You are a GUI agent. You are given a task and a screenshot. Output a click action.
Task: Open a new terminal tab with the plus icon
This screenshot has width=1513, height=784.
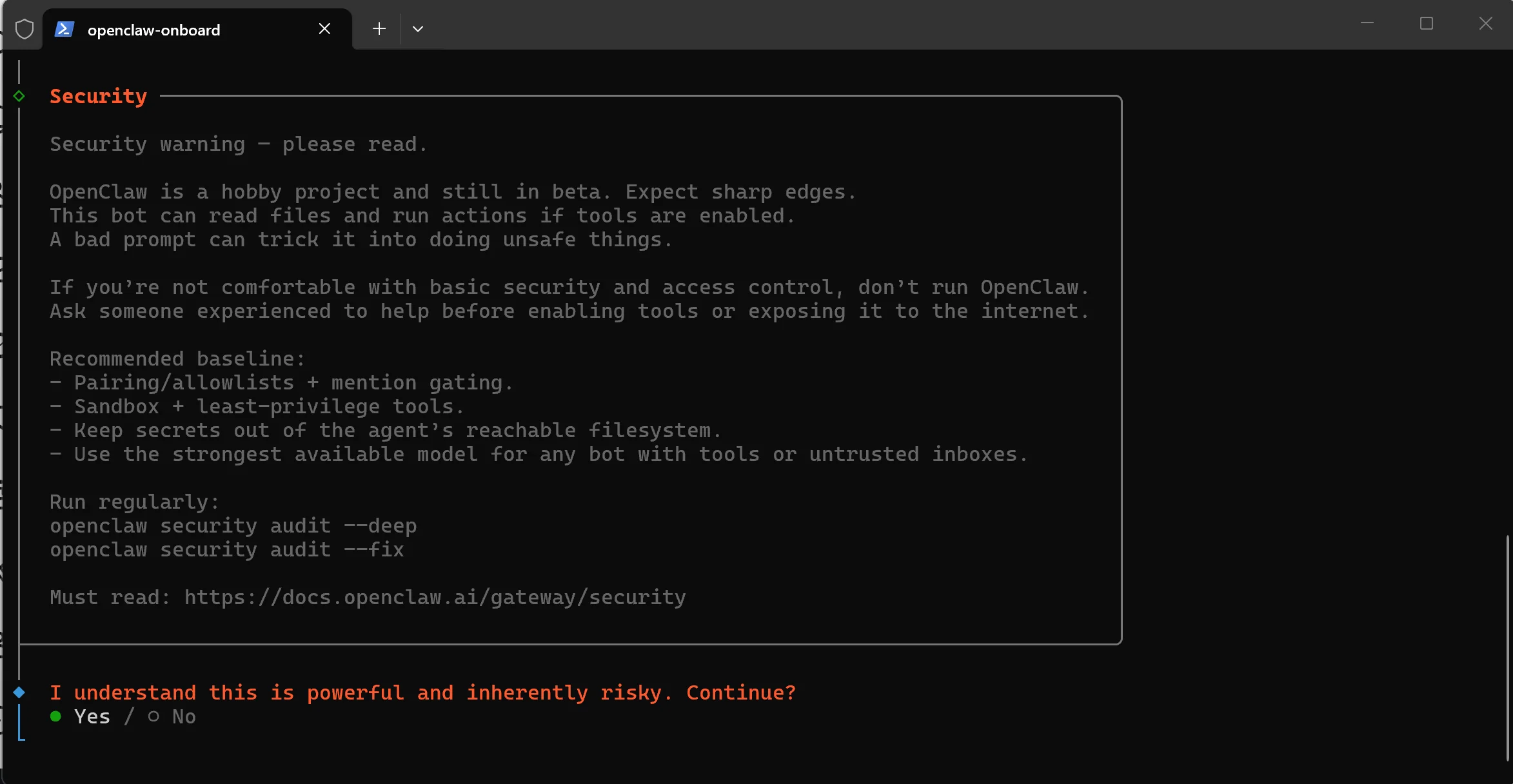tap(379, 28)
